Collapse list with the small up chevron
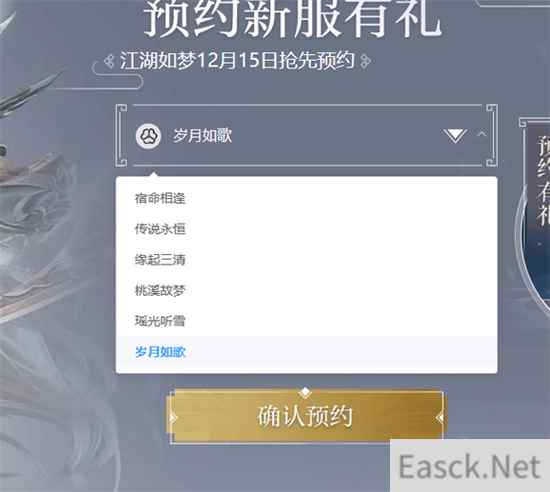Viewport: 550px width, 492px height. 482,134
